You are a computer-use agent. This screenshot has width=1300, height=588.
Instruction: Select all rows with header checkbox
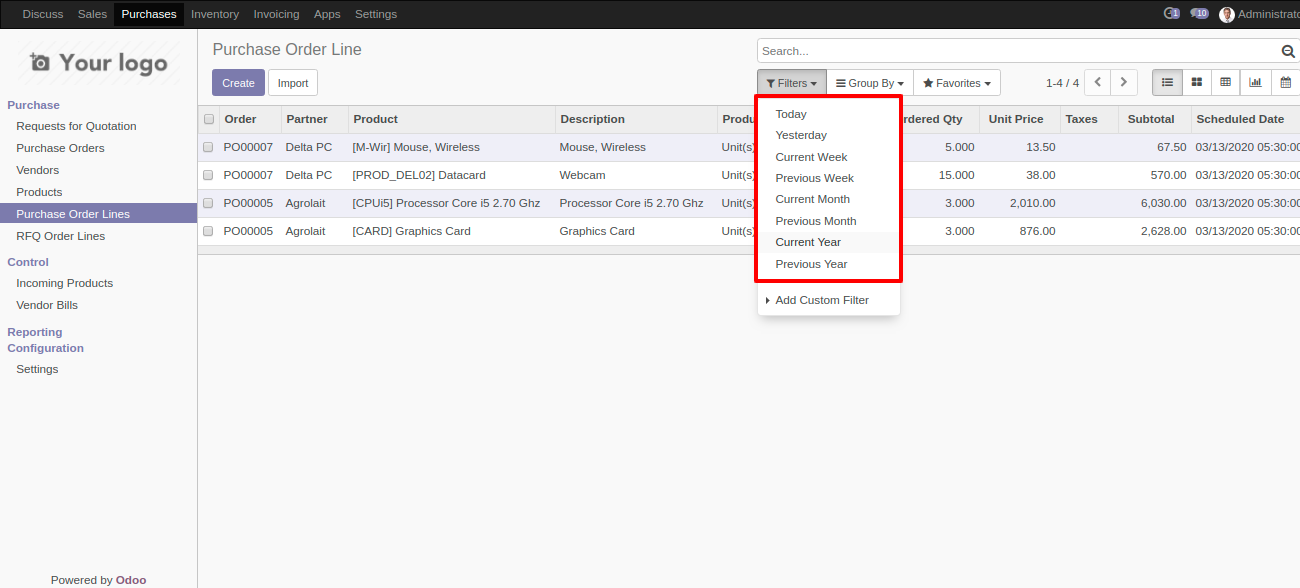[x=209, y=119]
